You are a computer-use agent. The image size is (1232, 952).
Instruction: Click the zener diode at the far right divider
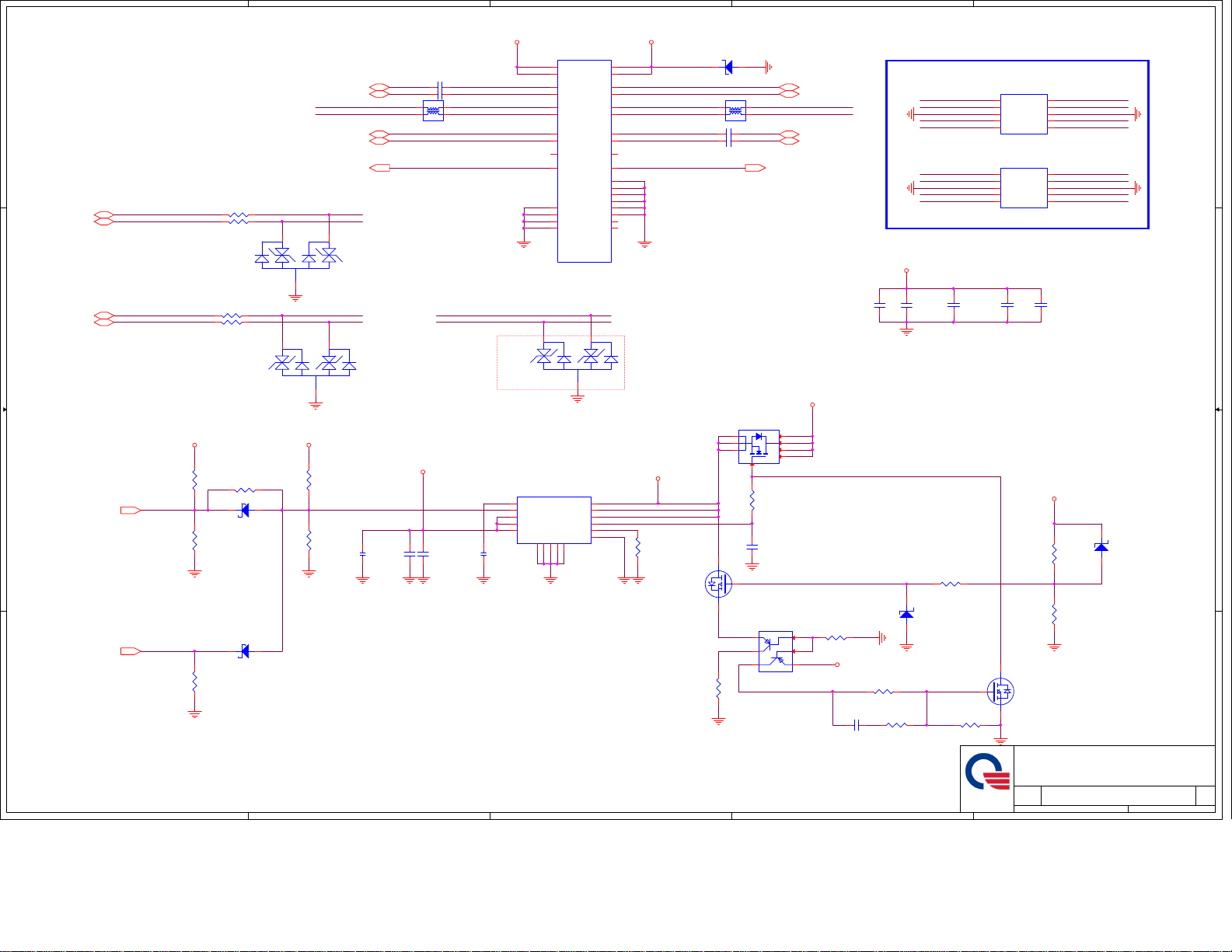point(1101,547)
